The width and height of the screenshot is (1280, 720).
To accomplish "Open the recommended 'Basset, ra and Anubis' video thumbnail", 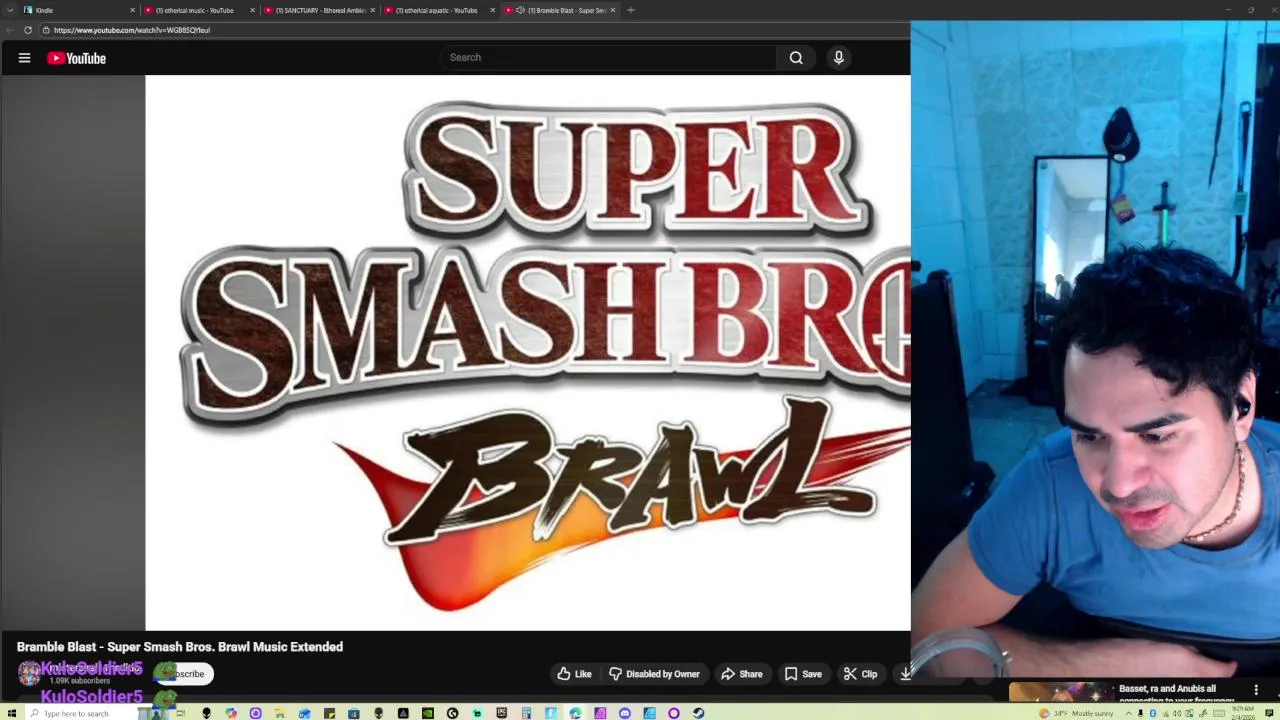I will click(1060, 692).
